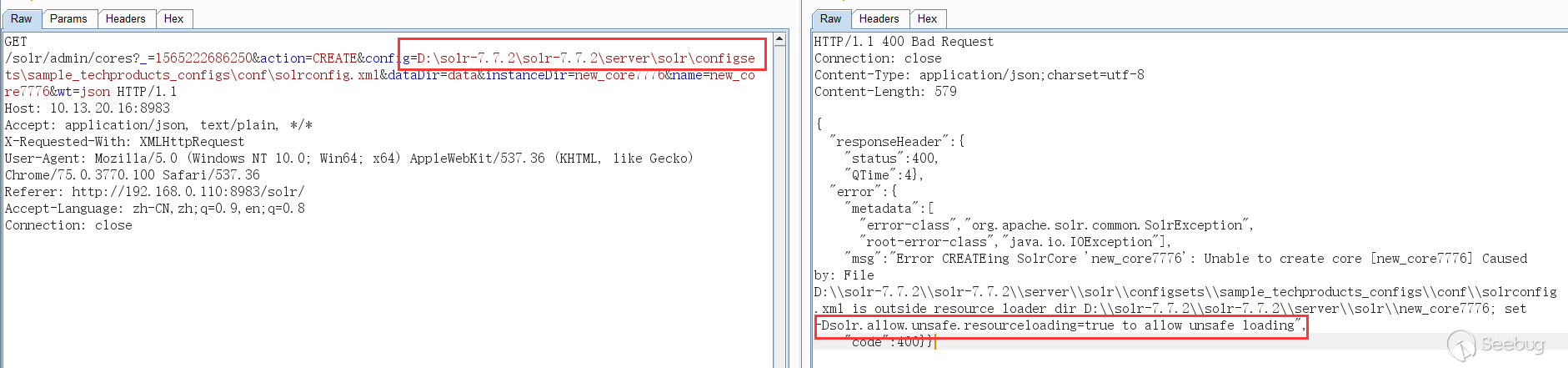1568x368 pixels.
Task: Open the response Hex tab
Action: point(928,18)
